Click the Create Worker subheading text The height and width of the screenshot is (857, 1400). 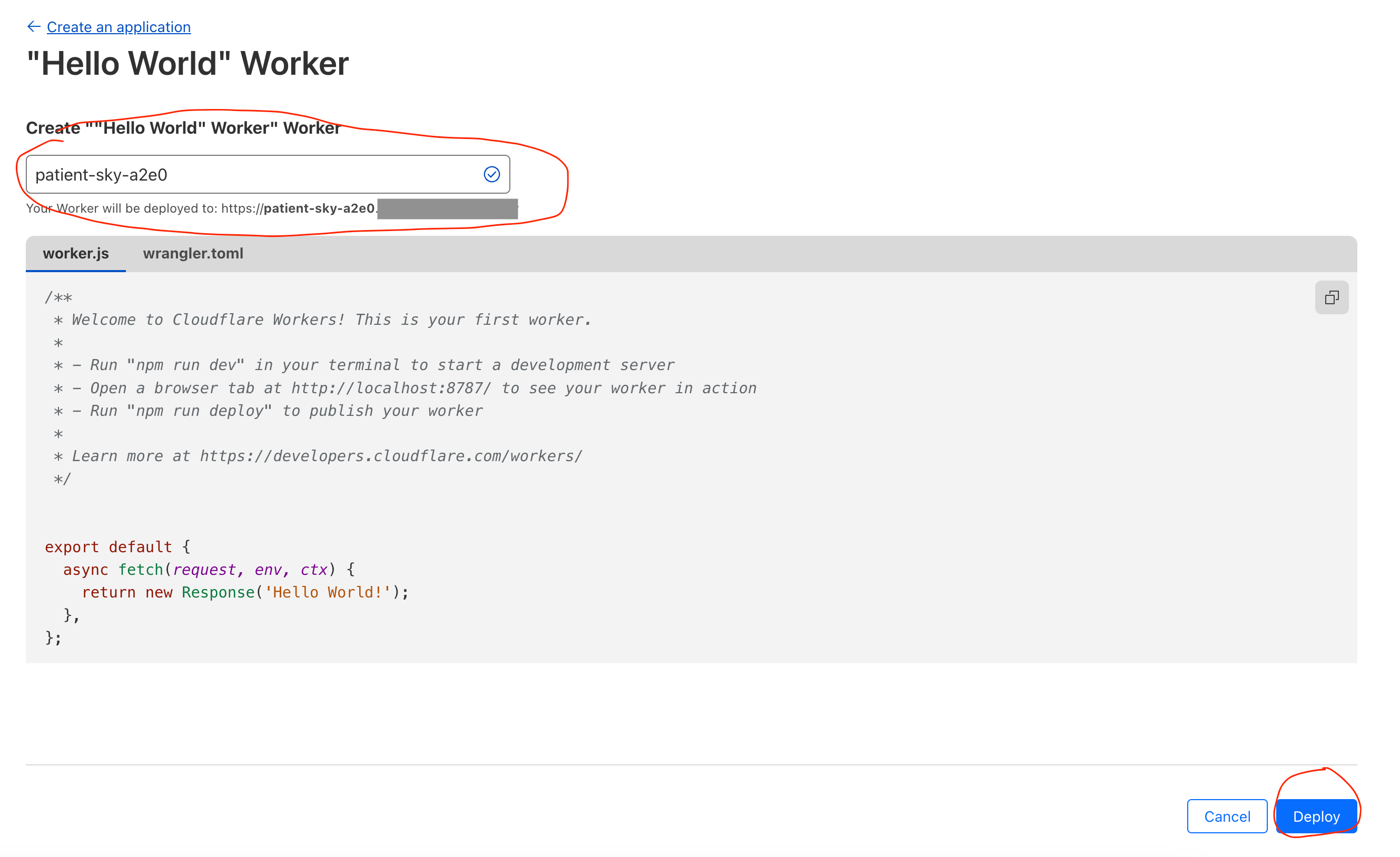(x=183, y=128)
